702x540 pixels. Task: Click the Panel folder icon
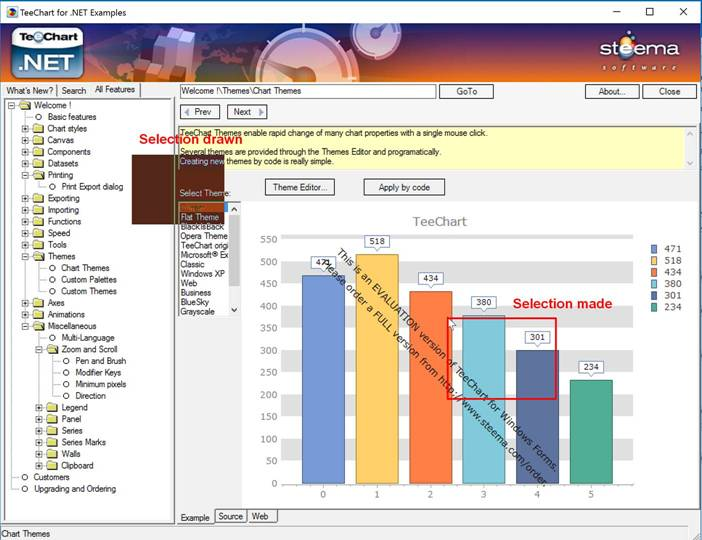tap(53, 419)
